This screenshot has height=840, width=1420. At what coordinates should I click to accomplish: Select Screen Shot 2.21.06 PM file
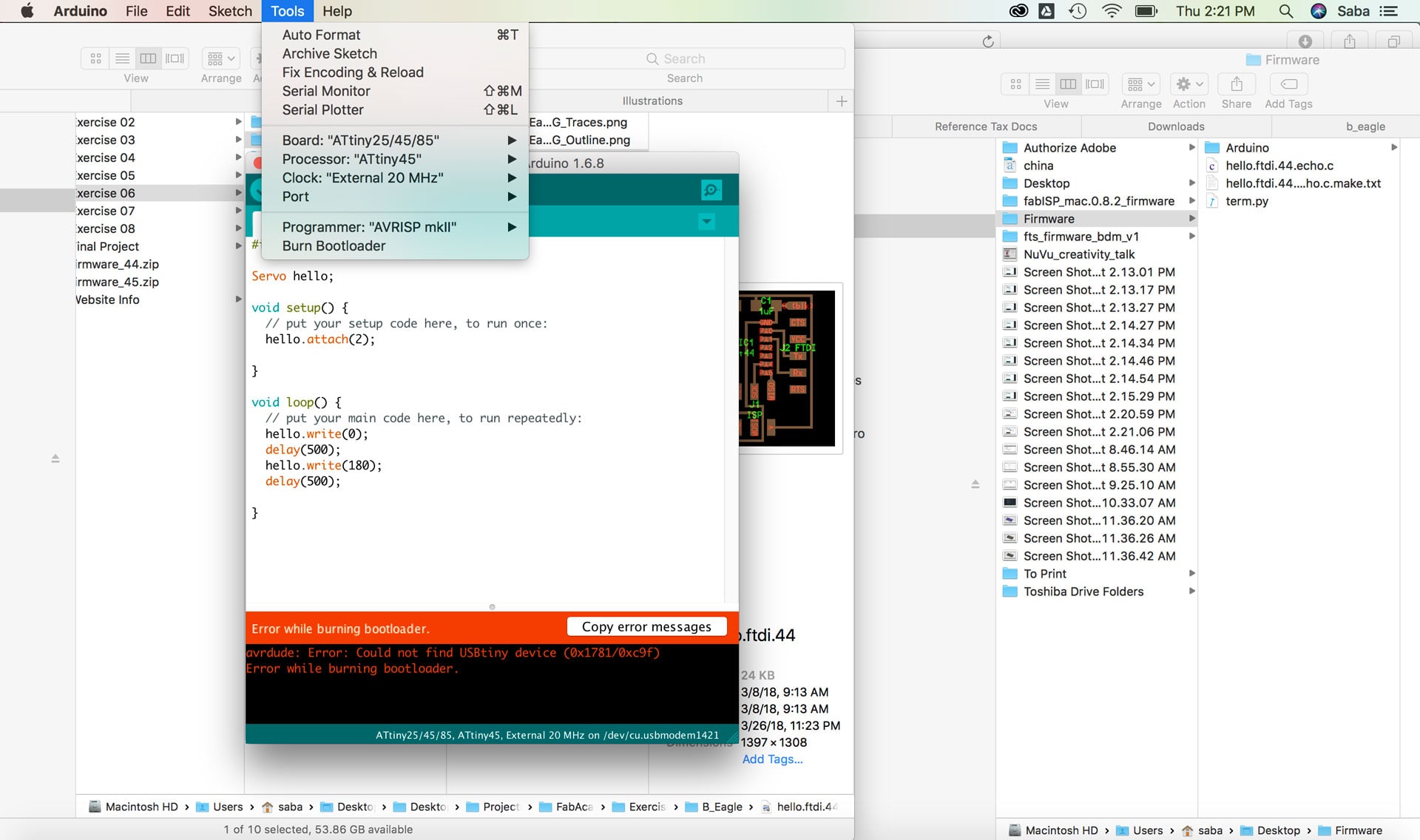click(1098, 432)
